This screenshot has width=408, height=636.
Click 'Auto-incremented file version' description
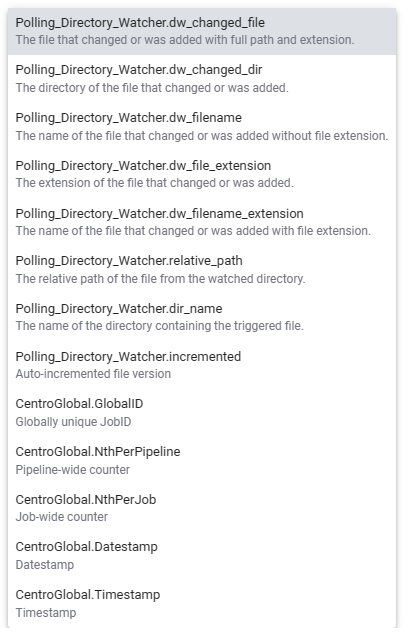click(93, 374)
